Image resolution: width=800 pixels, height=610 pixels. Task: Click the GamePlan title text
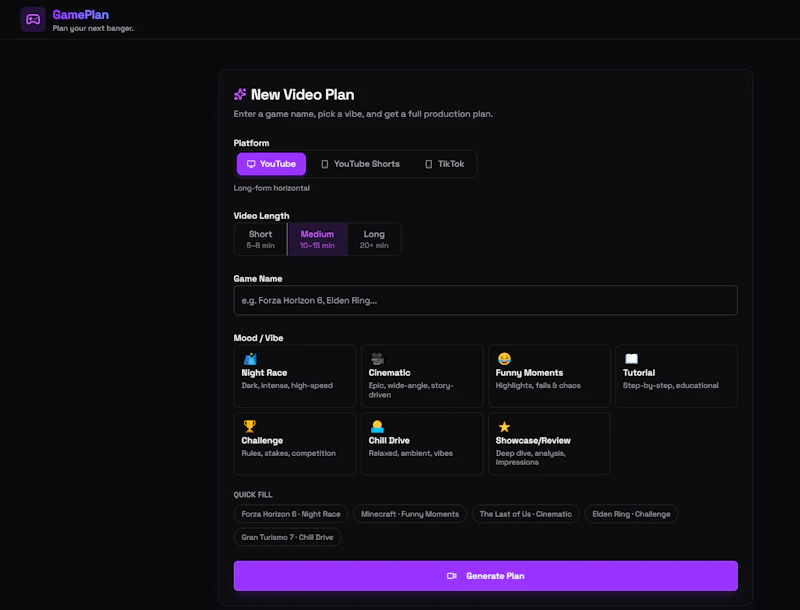tap(81, 15)
